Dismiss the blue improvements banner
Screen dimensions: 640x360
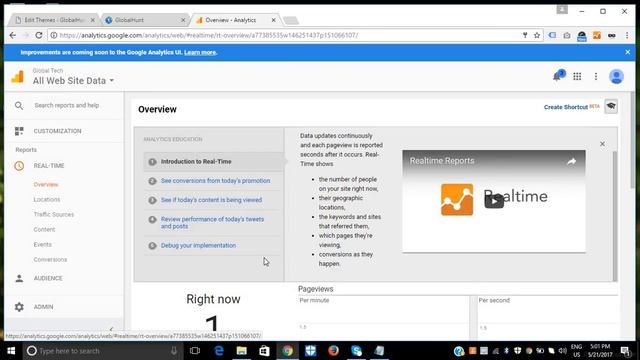click(x=628, y=52)
